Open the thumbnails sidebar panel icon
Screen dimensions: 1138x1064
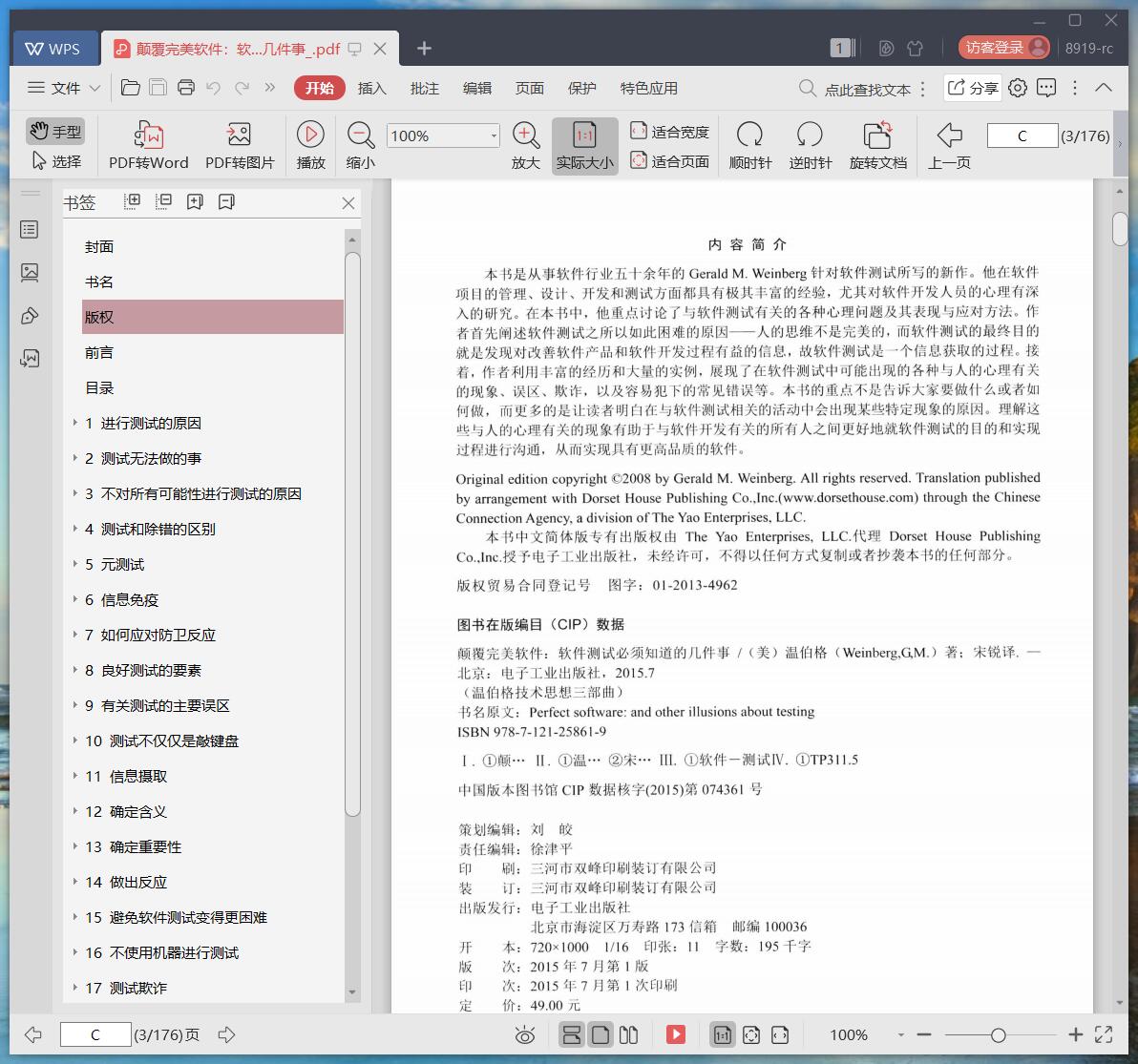click(x=30, y=273)
